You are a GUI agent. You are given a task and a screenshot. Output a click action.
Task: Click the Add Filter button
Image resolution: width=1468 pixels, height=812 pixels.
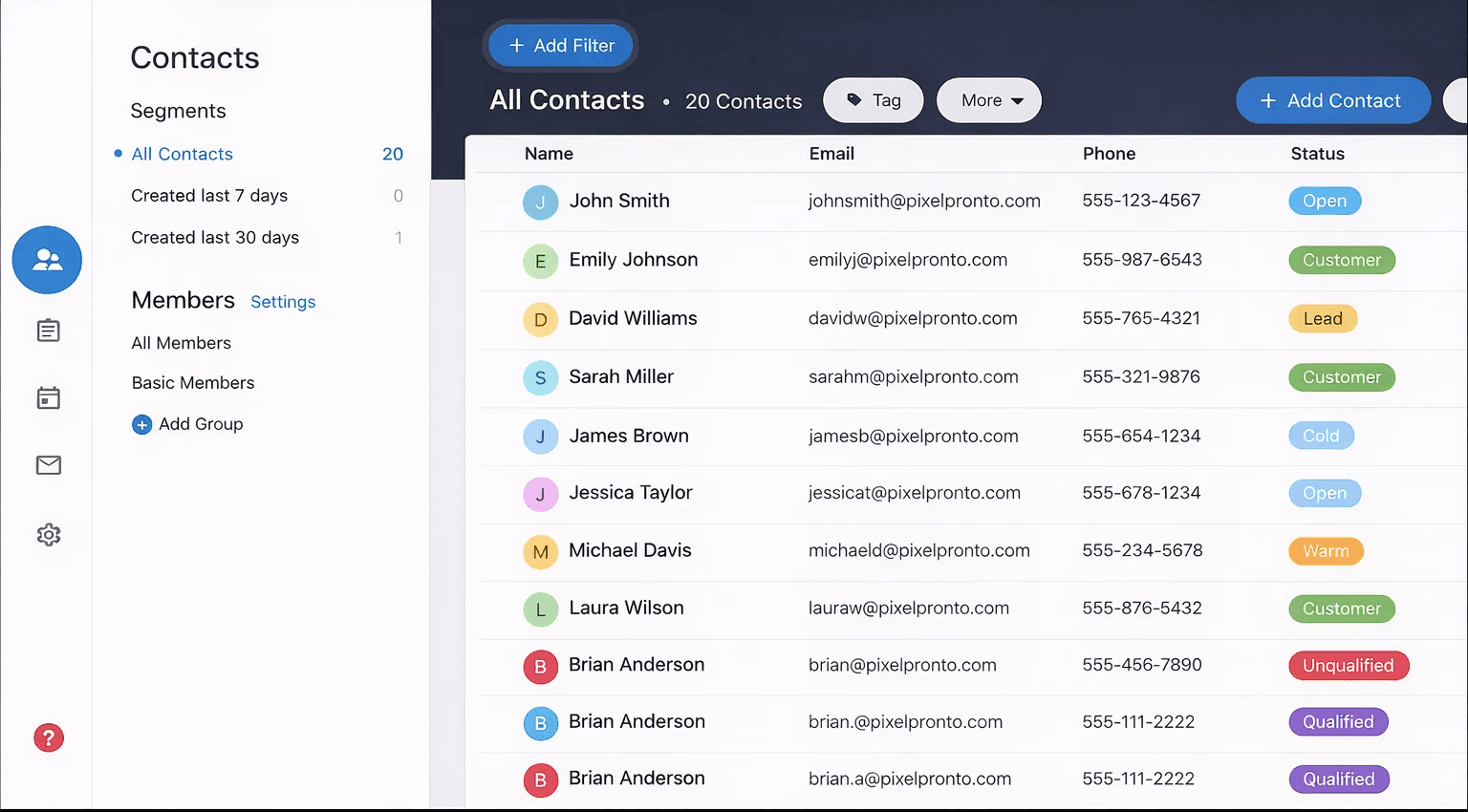tap(560, 45)
